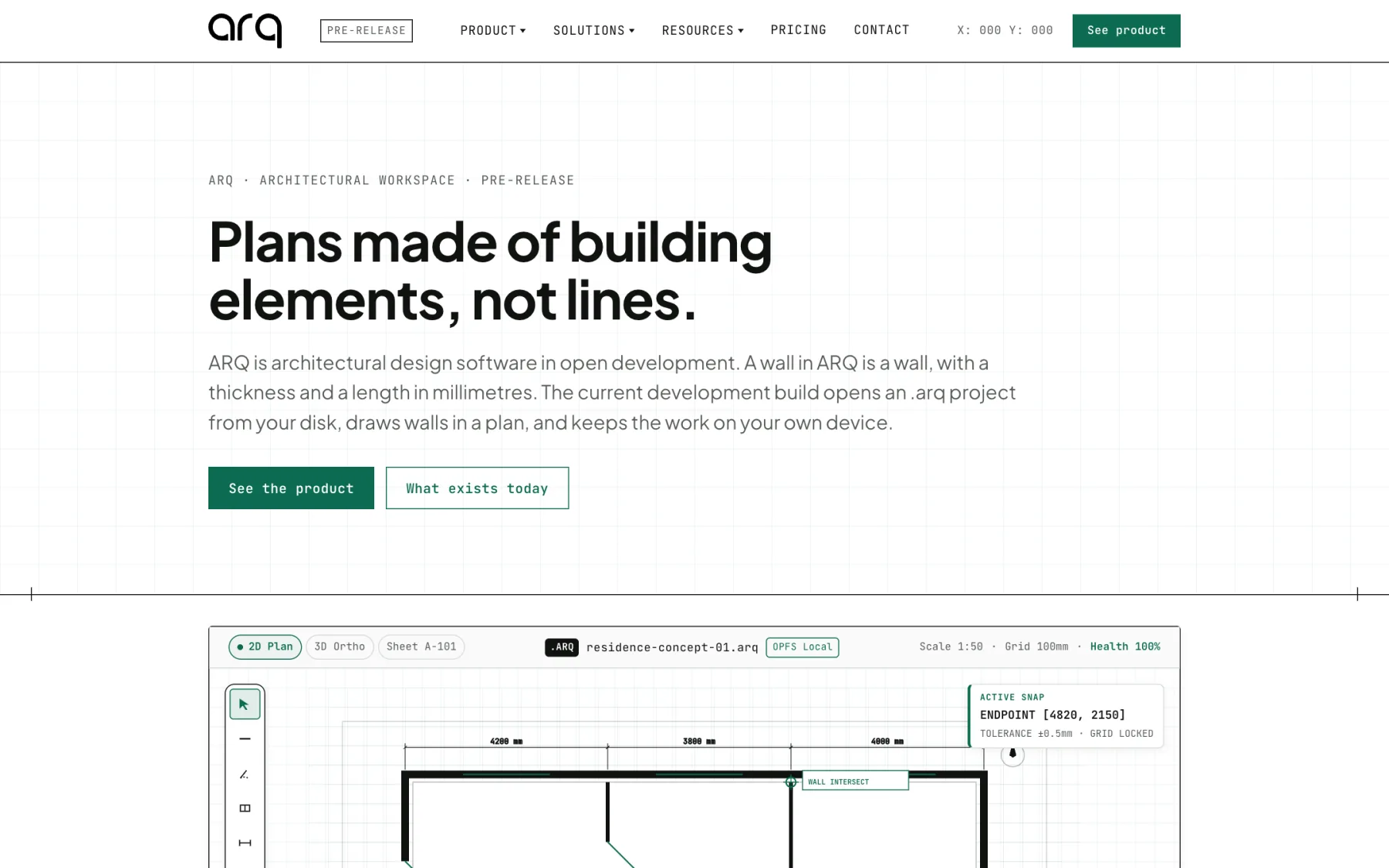The image size is (1389, 868).
Task: Click the WALL INTERSECT tooltip label
Action: click(x=855, y=782)
